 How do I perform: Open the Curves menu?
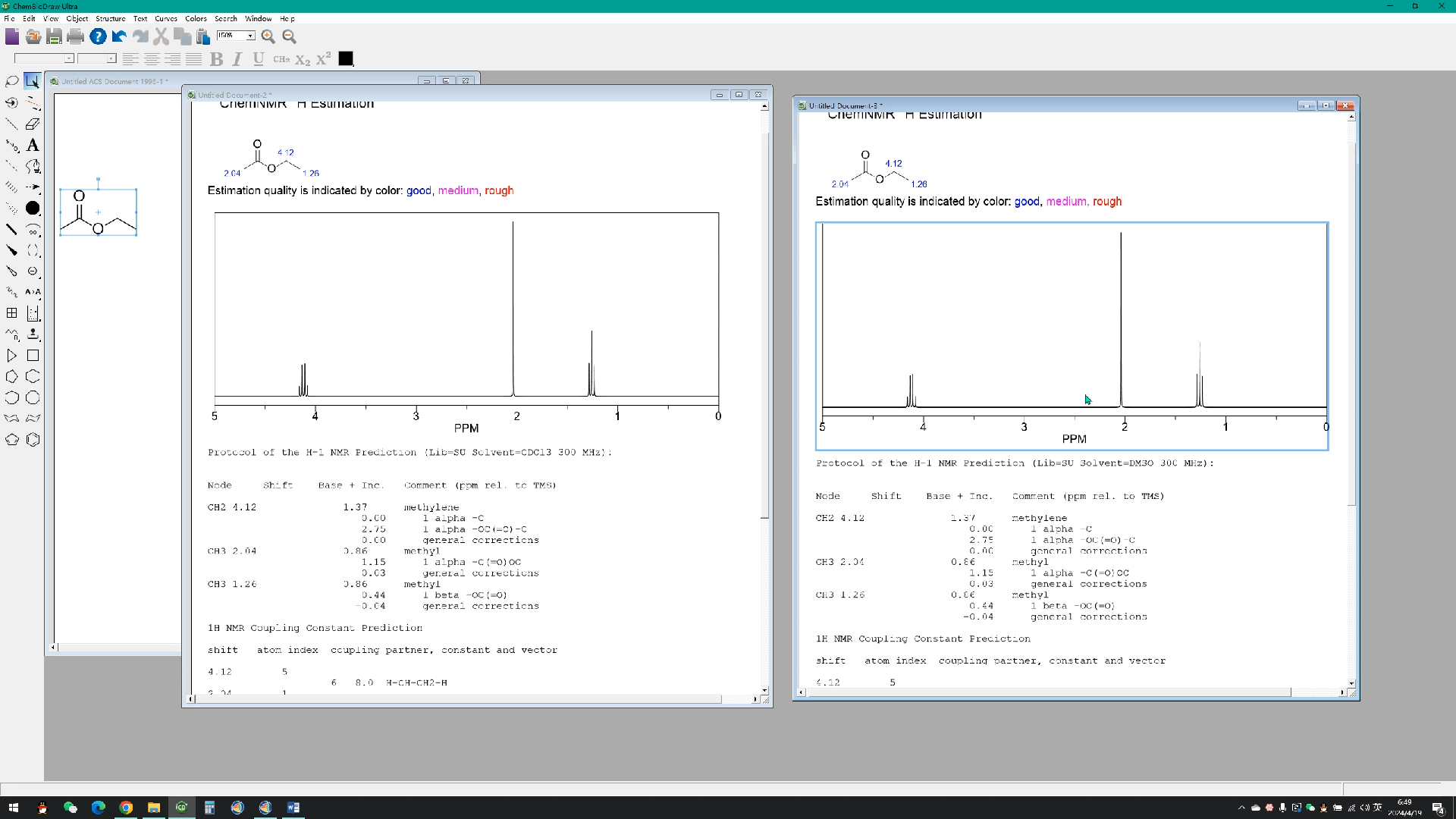(x=166, y=18)
